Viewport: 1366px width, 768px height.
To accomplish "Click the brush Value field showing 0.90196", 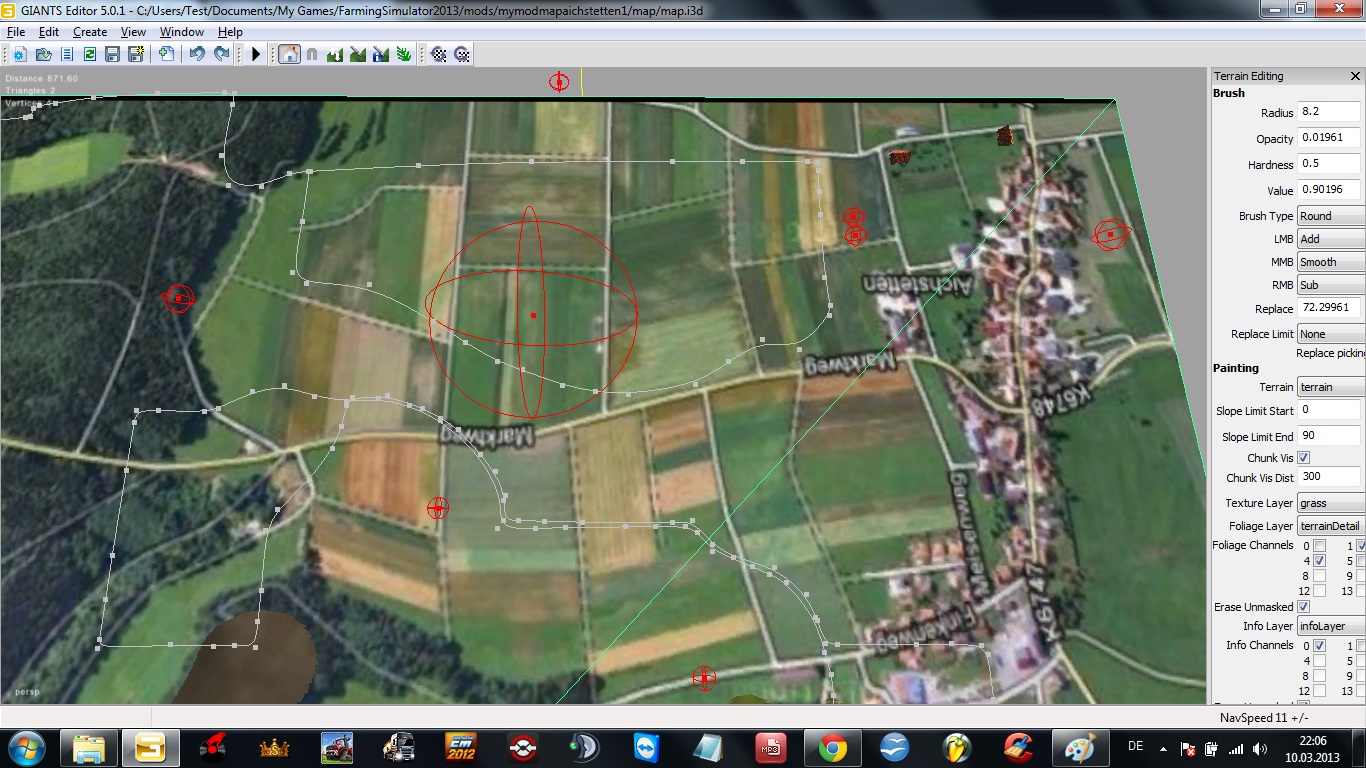I will point(1329,189).
